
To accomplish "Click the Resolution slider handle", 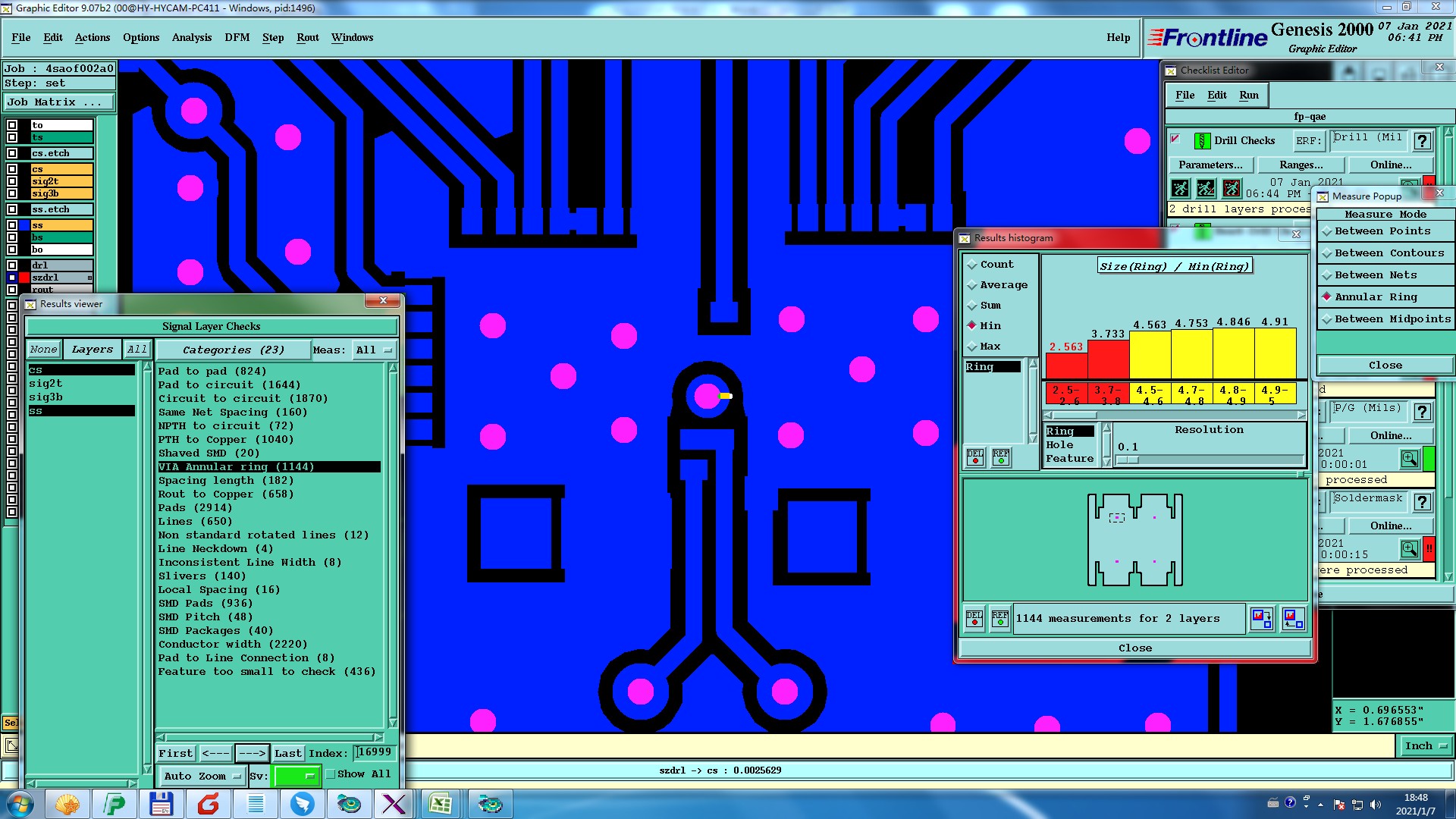I will tap(1128, 460).
